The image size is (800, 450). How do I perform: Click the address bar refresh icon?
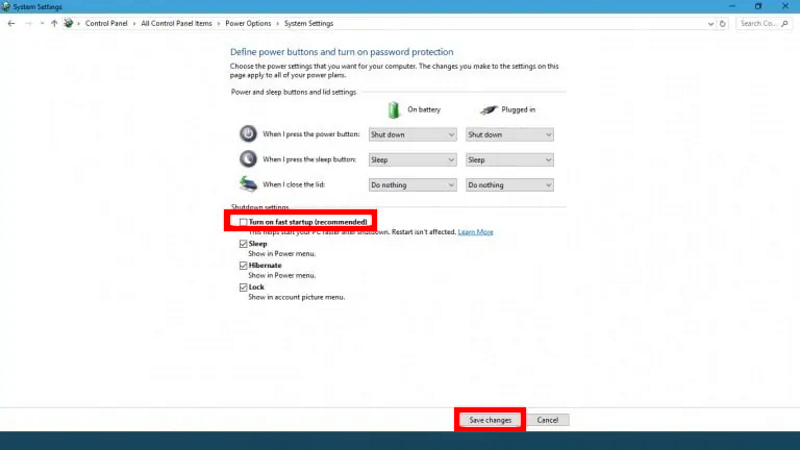click(725, 23)
